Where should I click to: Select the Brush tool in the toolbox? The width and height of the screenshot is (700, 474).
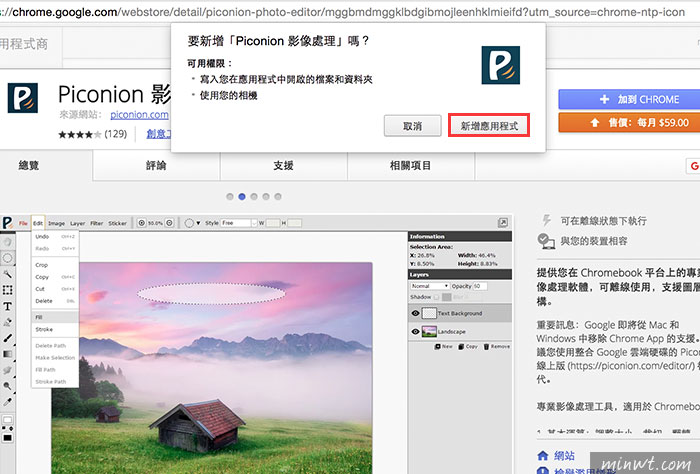click(x=8, y=338)
